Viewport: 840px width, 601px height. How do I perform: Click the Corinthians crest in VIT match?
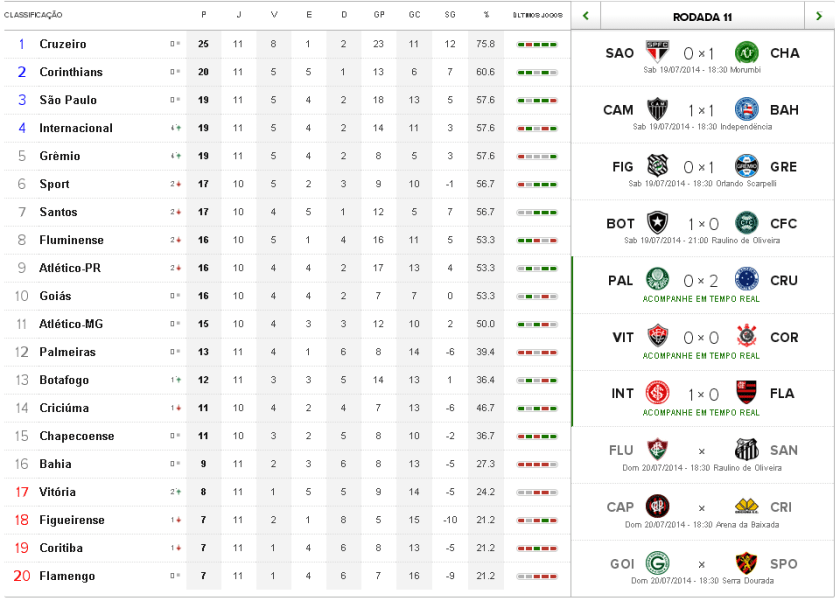pos(746,336)
